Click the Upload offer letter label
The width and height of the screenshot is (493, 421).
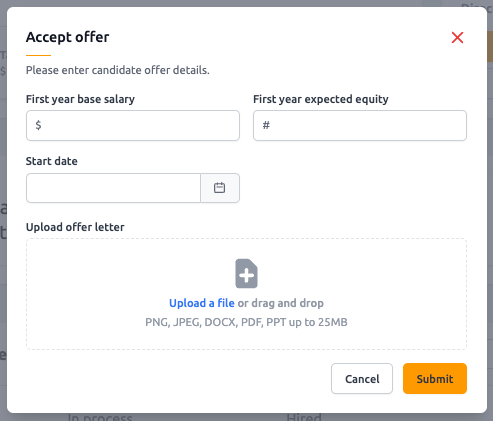click(75, 227)
